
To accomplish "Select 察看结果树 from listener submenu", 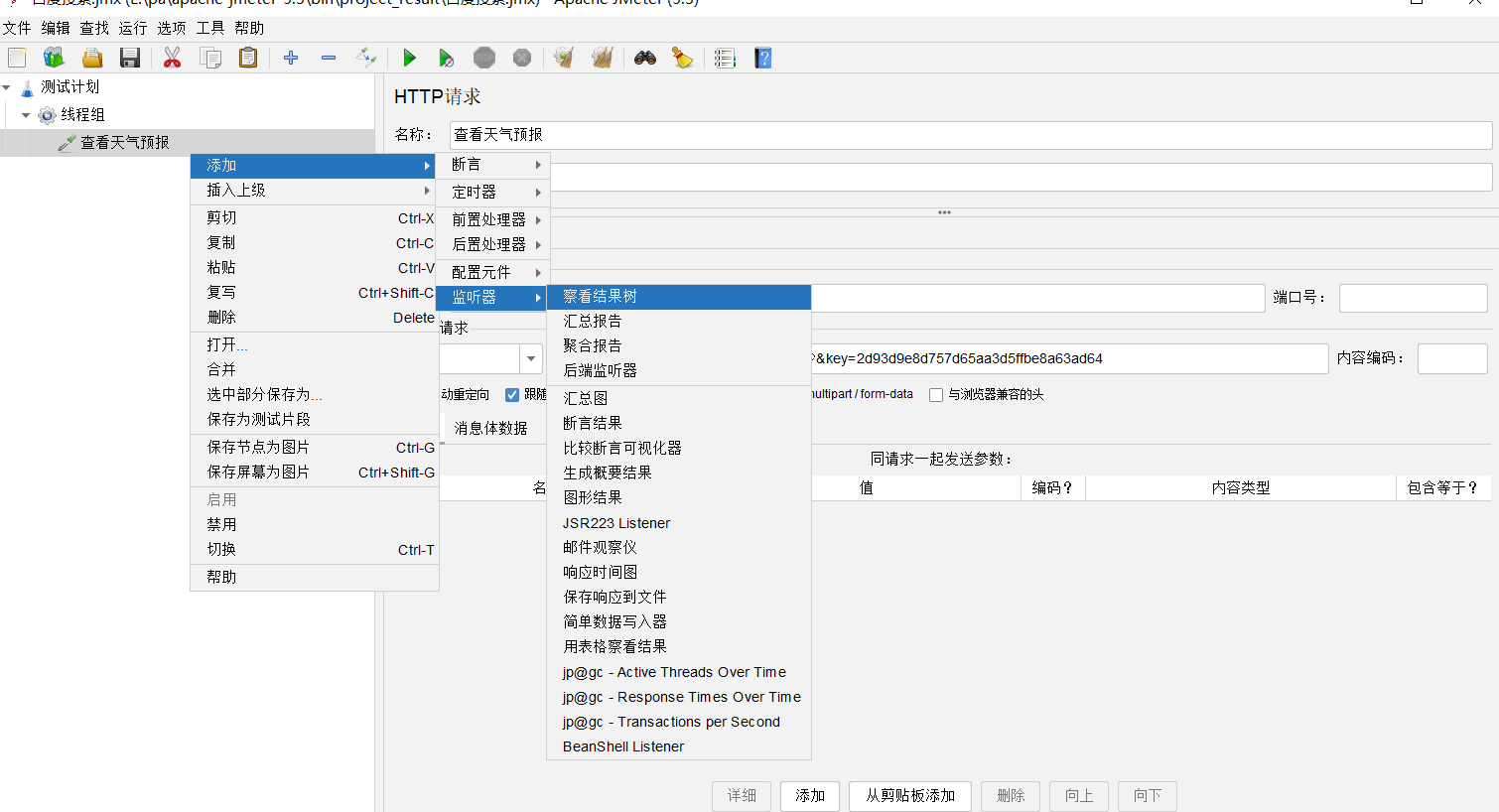I will (x=600, y=297).
